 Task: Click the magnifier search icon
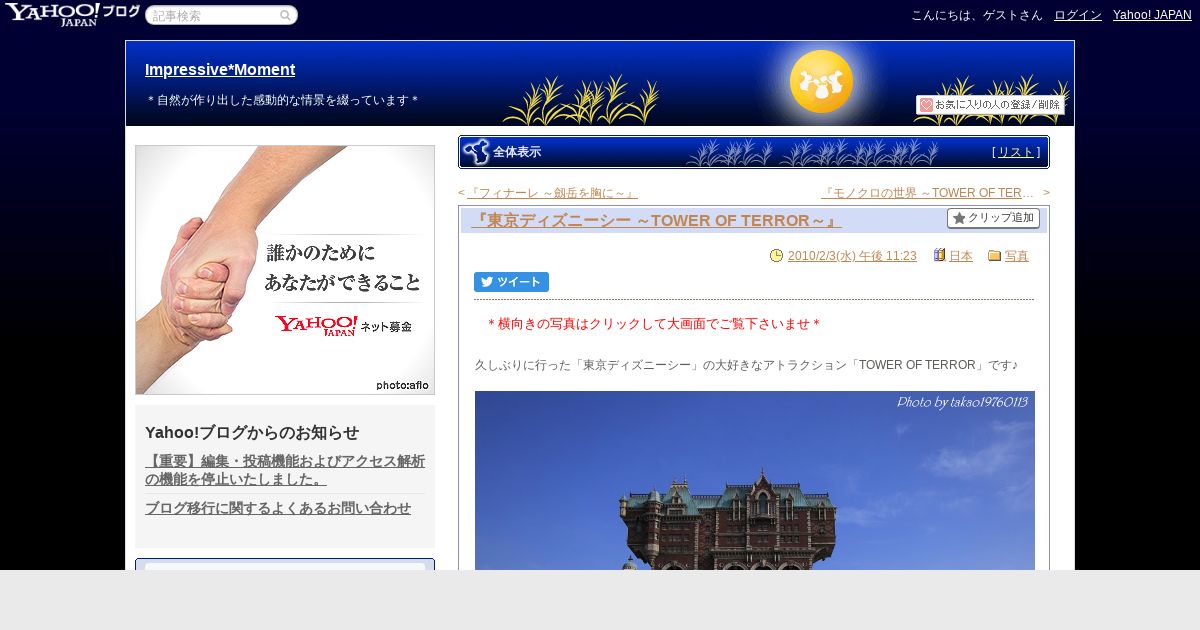coord(285,16)
